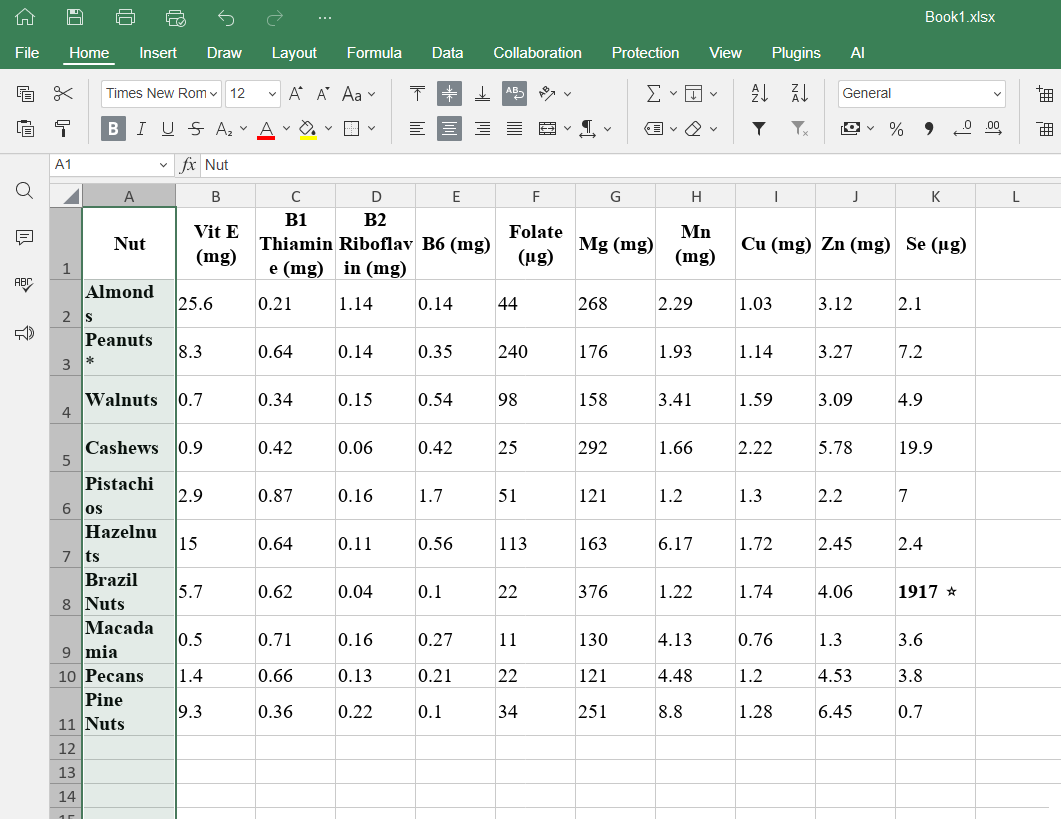Switch to the Insert tab

point(158,53)
